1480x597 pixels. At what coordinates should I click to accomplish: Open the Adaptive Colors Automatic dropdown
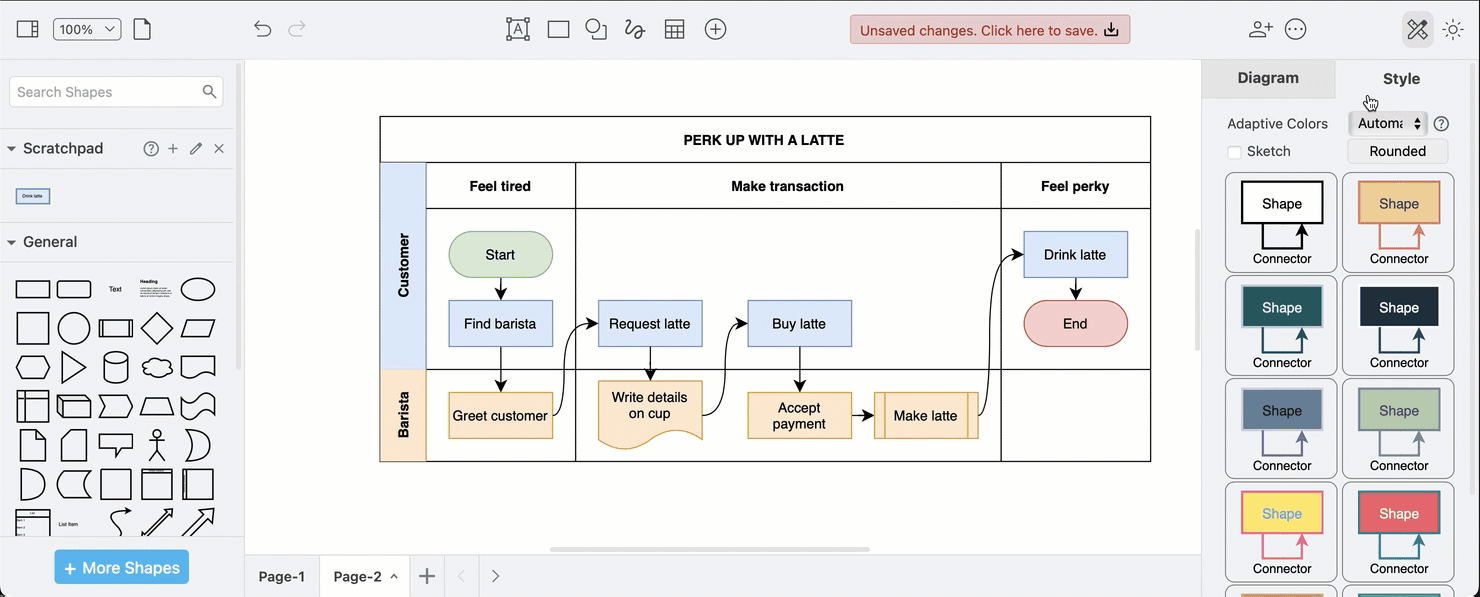coord(1388,123)
